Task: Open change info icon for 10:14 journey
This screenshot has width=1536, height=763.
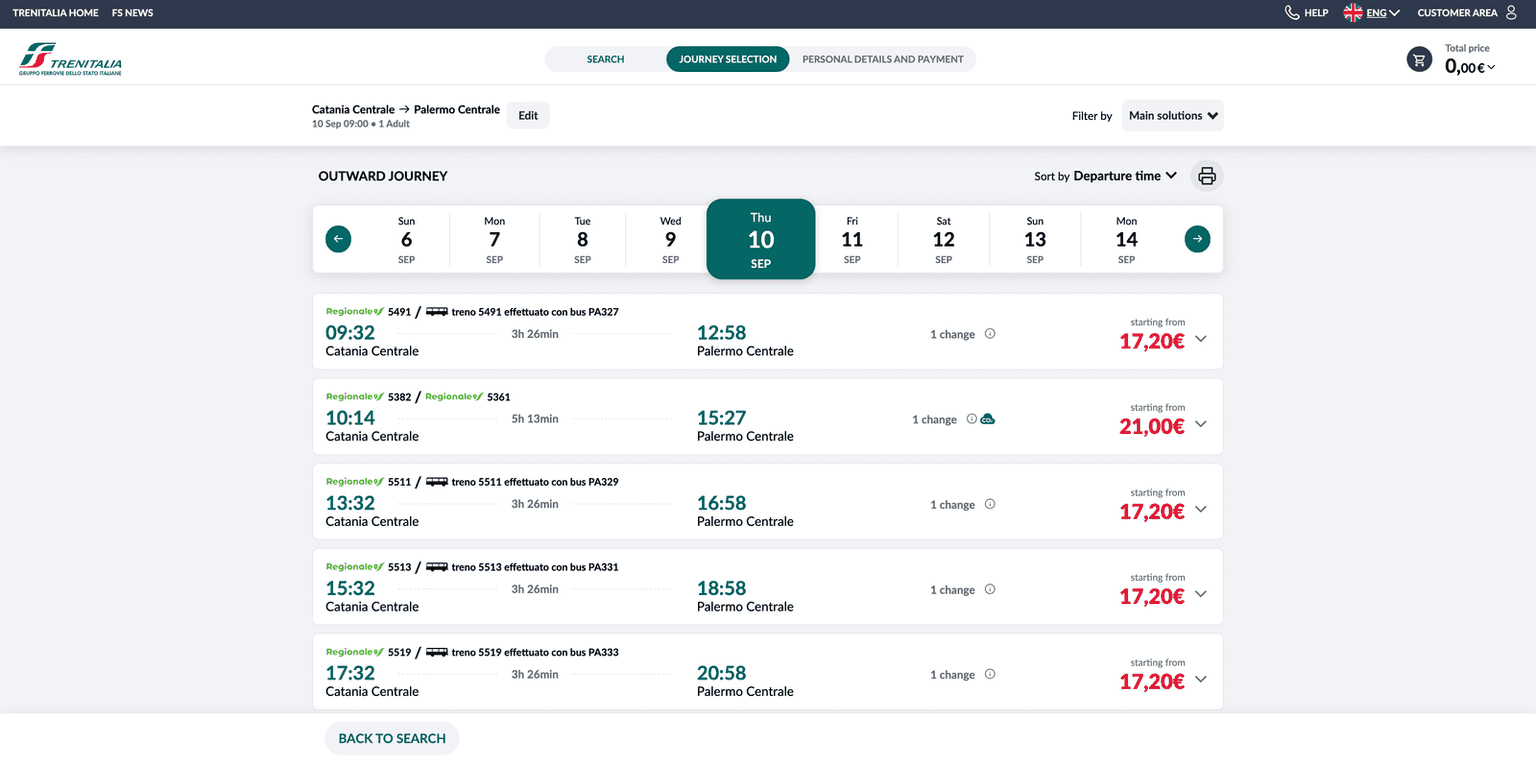Action: point(971,419)
